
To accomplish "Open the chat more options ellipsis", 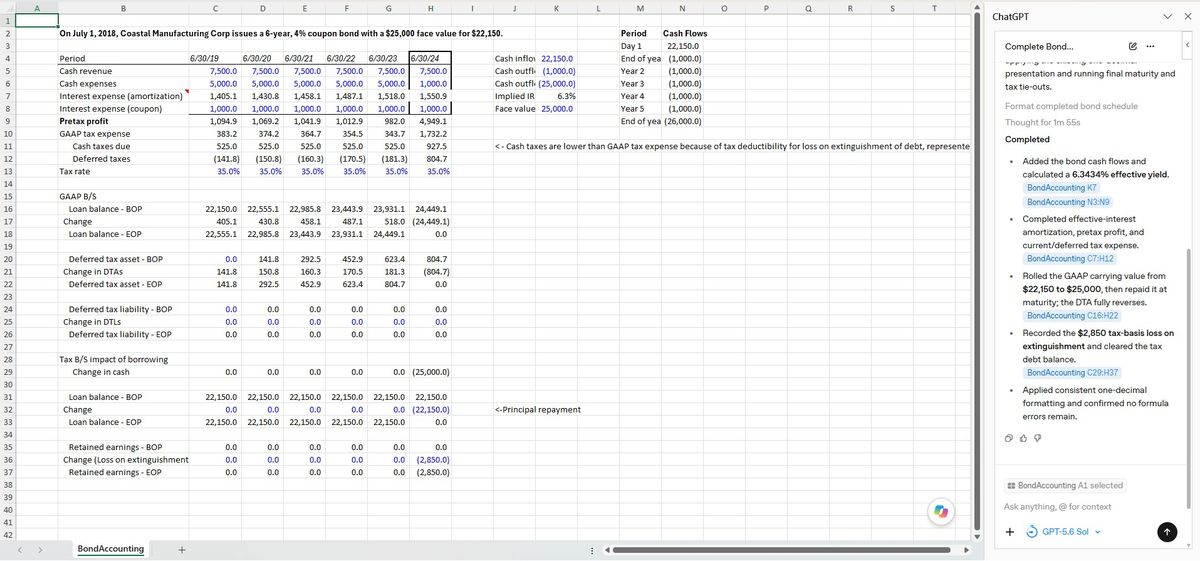I will (1150, 46).
